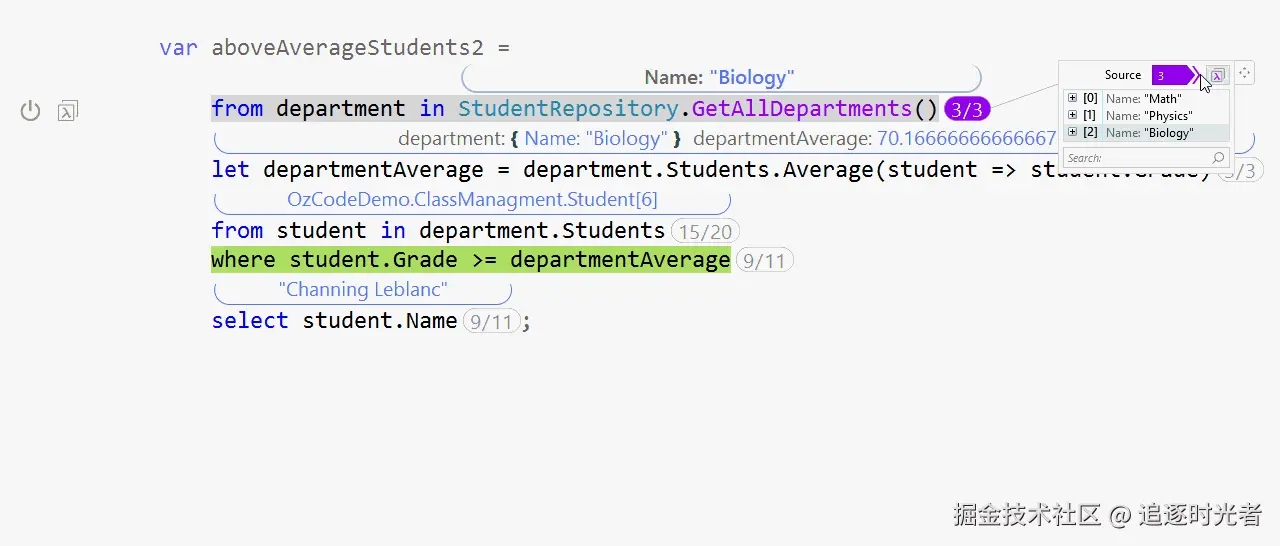This screenshot has height=546, width=1280.
Task: Click the Name: "Biology" tooltip above the query
Action: (x=720, y=77)
